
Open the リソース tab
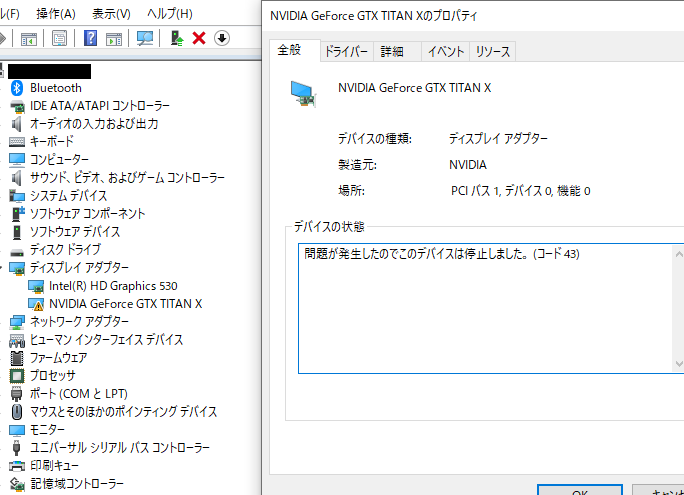[493, 52]
